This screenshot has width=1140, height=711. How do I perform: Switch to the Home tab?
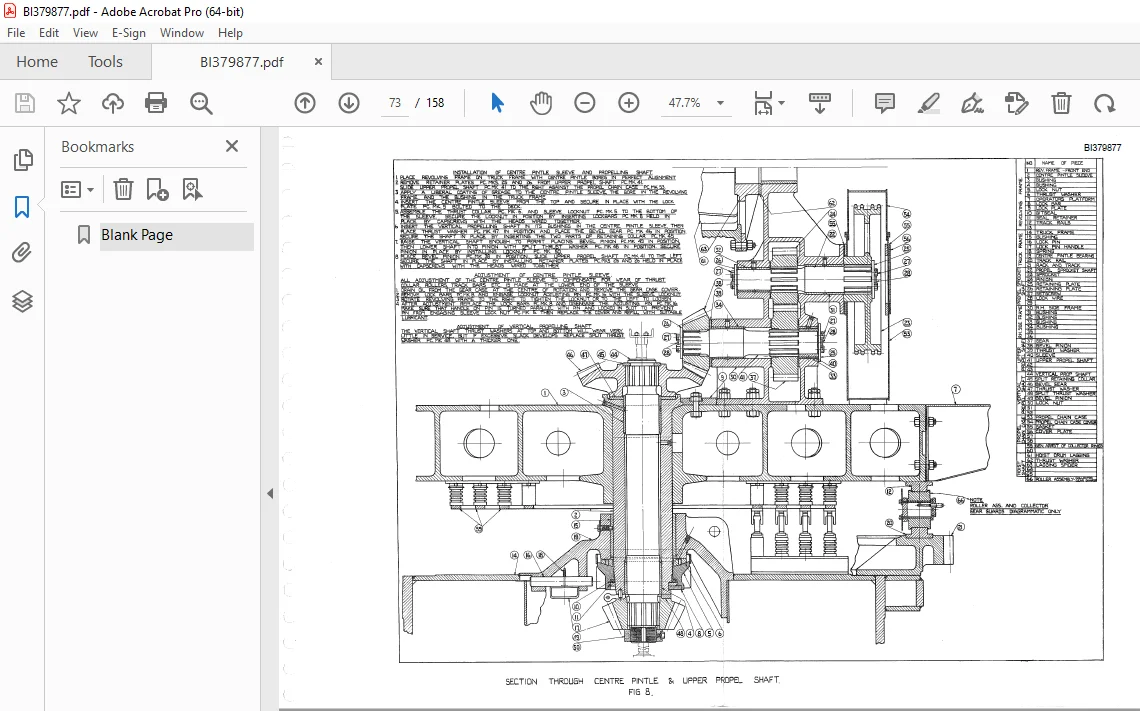(x=37, y=62)
